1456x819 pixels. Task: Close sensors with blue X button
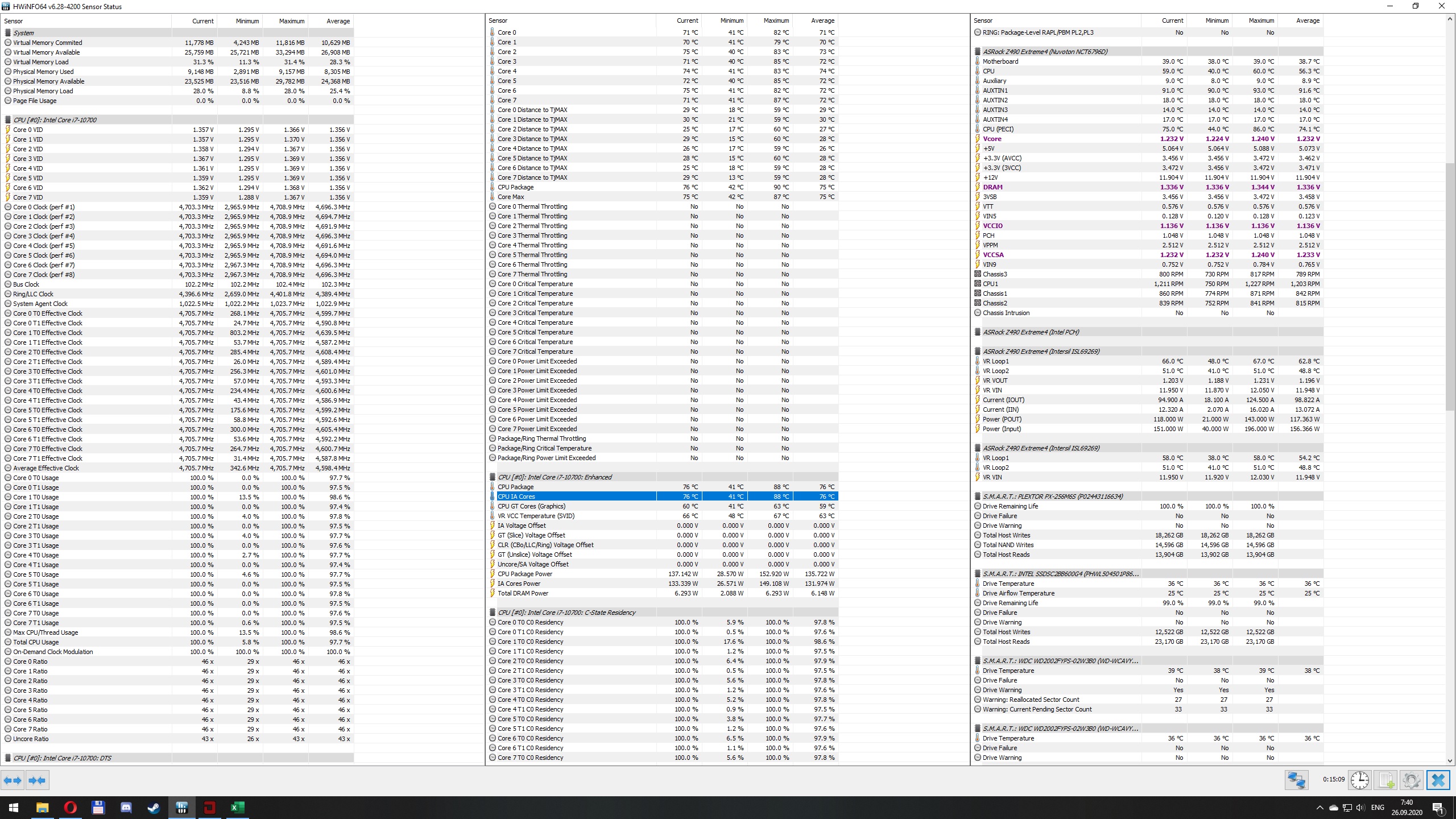click(x=1438, y=780)
